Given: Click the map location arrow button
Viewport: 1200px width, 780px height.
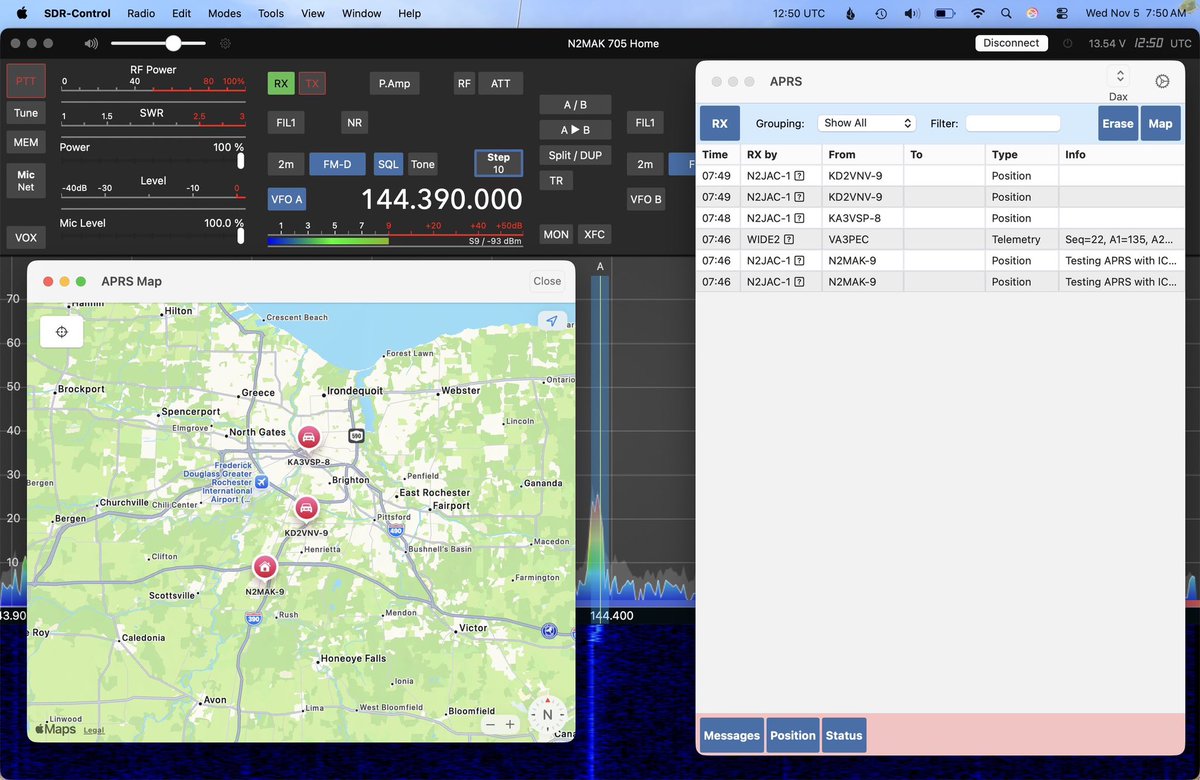Looking at the screenshot, I should [x=551, y=321].
